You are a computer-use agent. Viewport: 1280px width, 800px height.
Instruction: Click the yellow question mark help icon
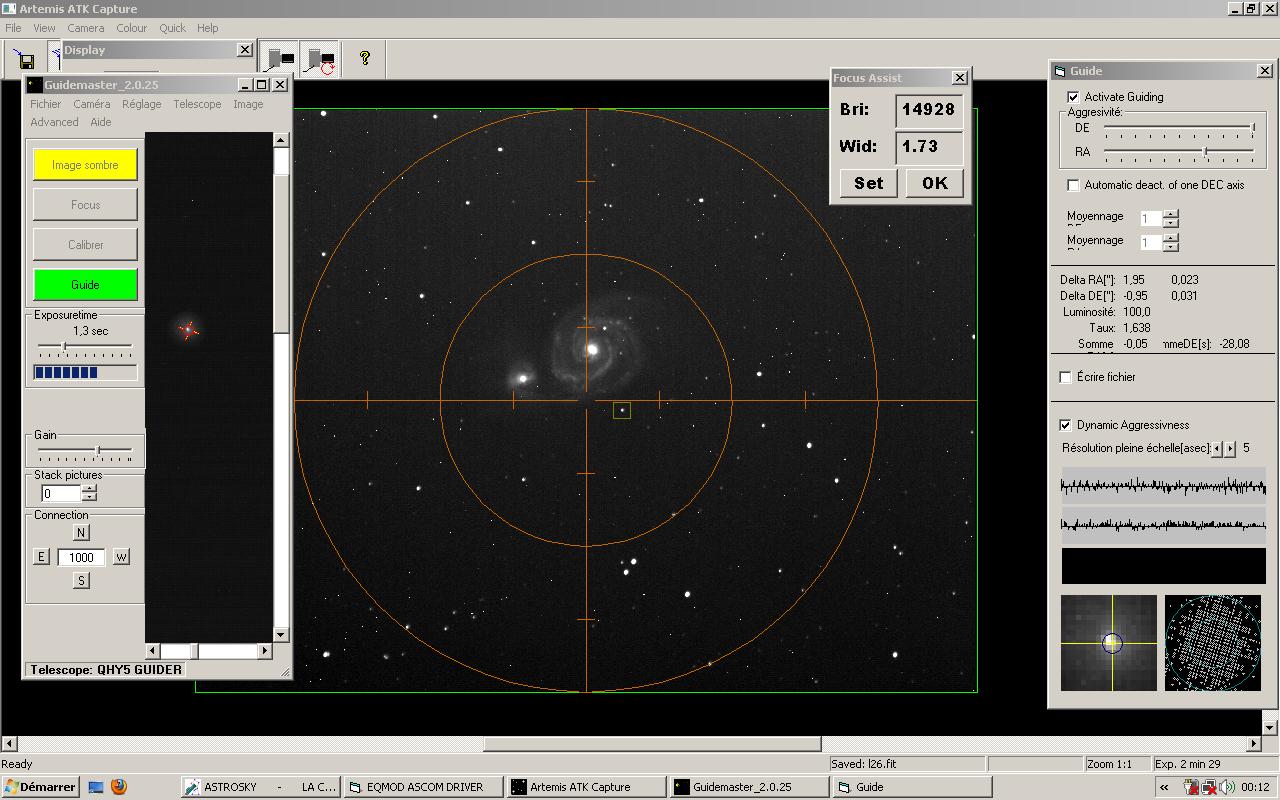click(x=365, y=58)
